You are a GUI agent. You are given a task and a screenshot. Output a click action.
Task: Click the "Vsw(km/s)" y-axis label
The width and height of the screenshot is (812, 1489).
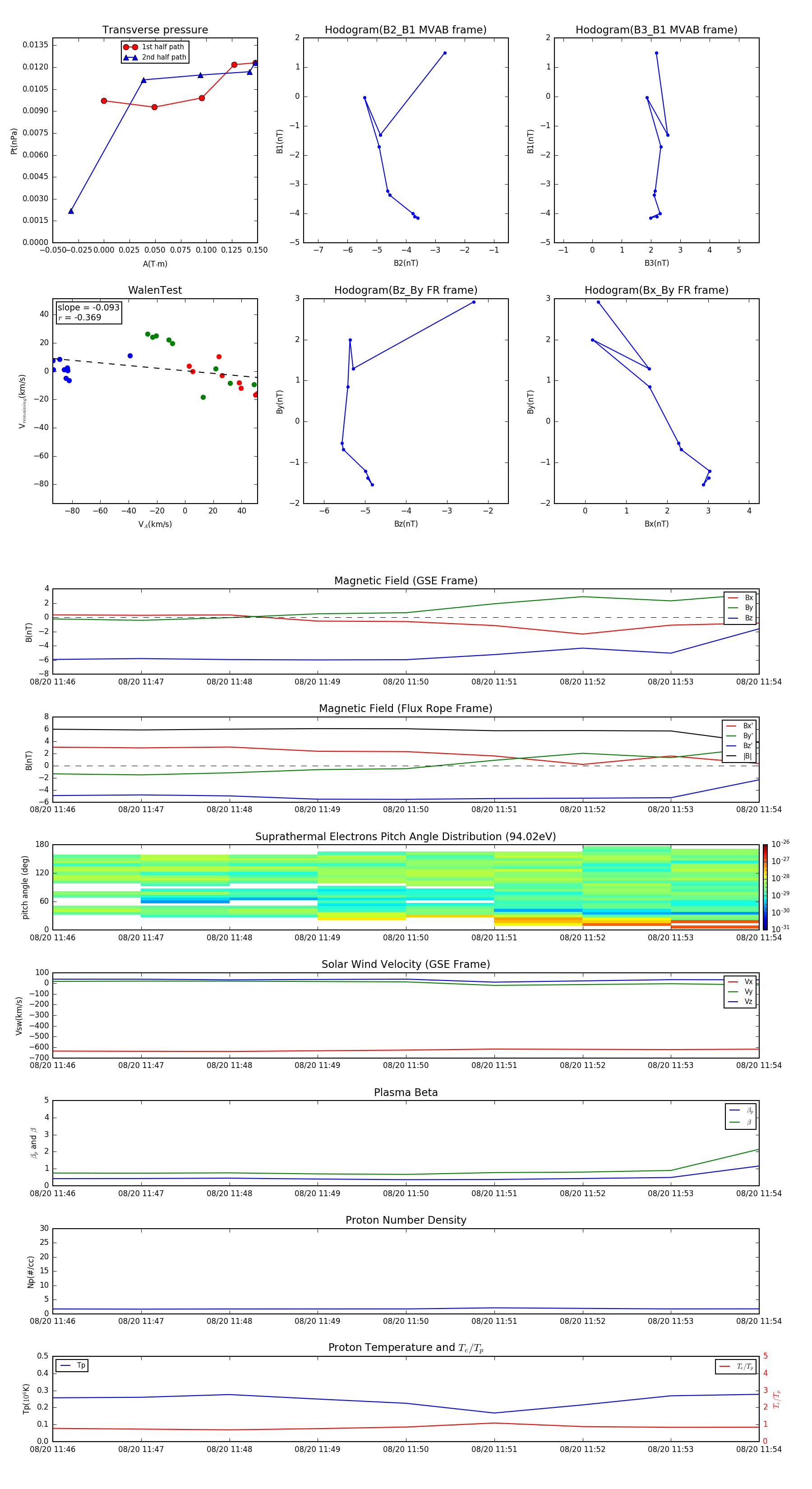[19, 1016]
